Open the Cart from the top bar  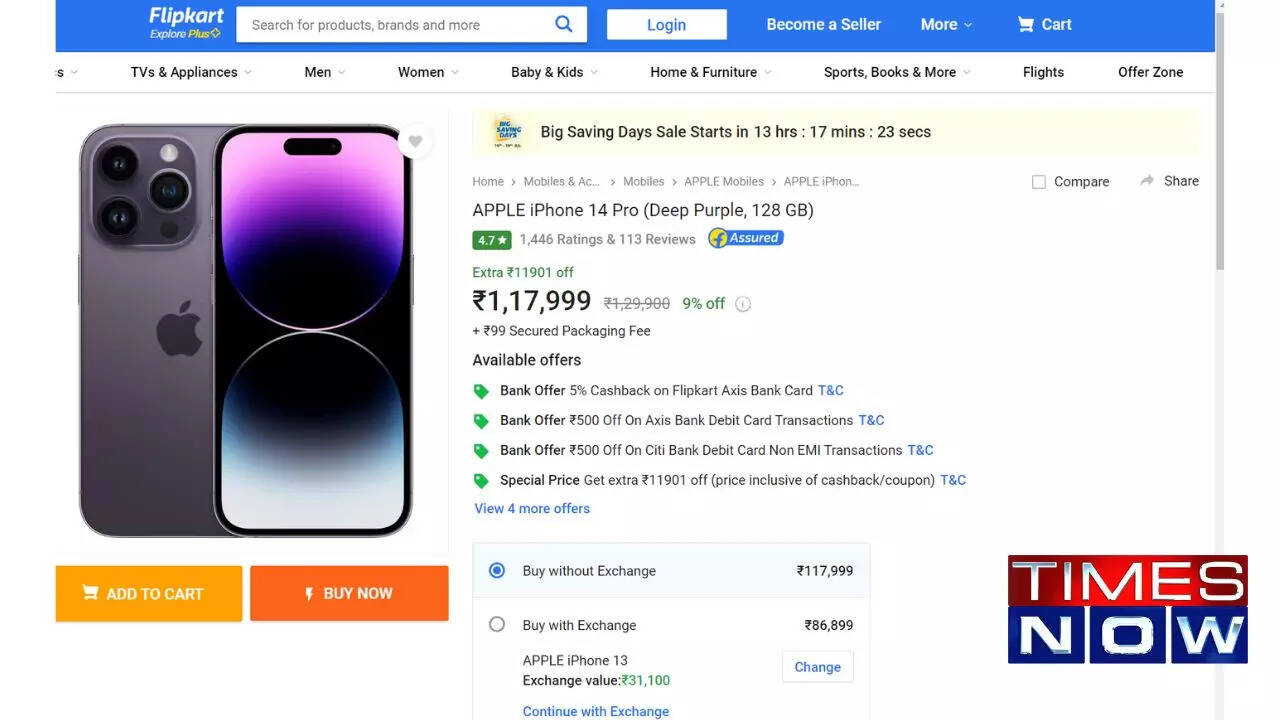click(x=1044, y=24)
